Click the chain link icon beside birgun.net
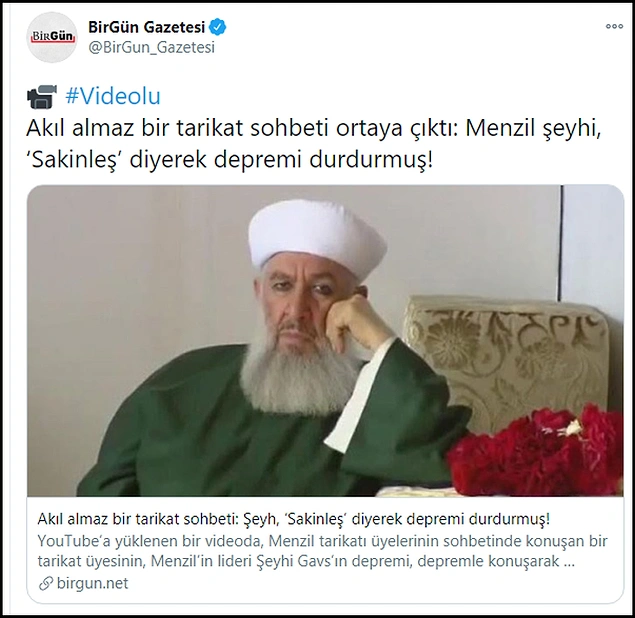Viewport: 635px width, 618px height. click(46, 584)
